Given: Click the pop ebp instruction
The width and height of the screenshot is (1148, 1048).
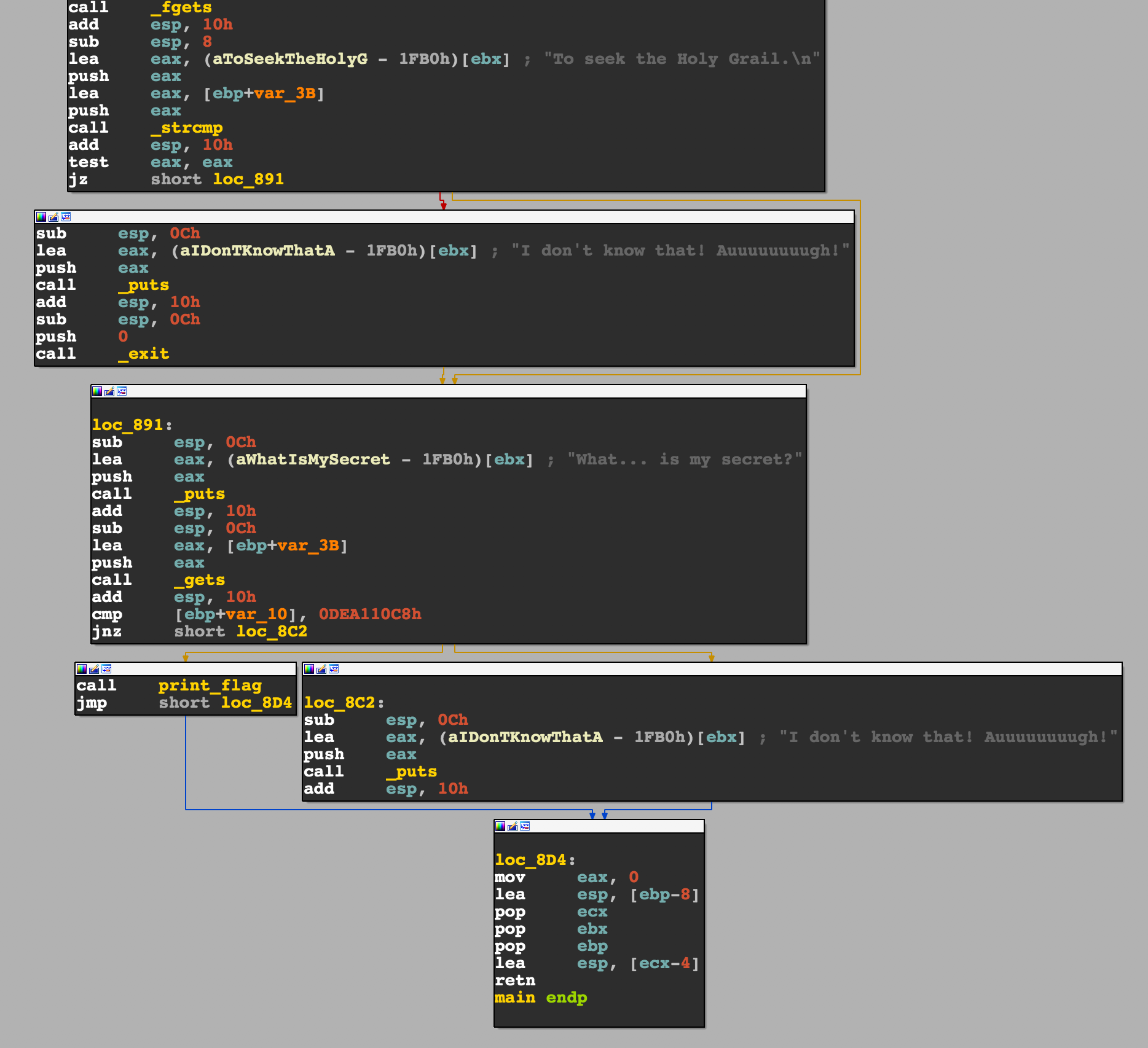Looking at the screenshot, I should click(551, 946).
